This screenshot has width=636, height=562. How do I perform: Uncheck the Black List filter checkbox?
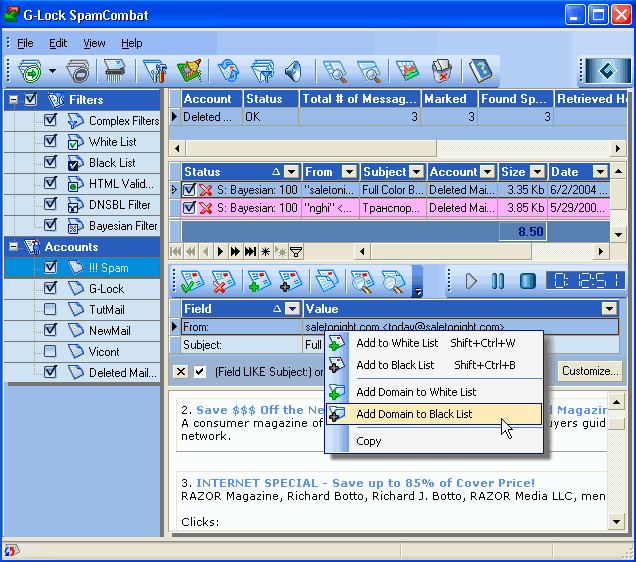(x=50, y=162)
